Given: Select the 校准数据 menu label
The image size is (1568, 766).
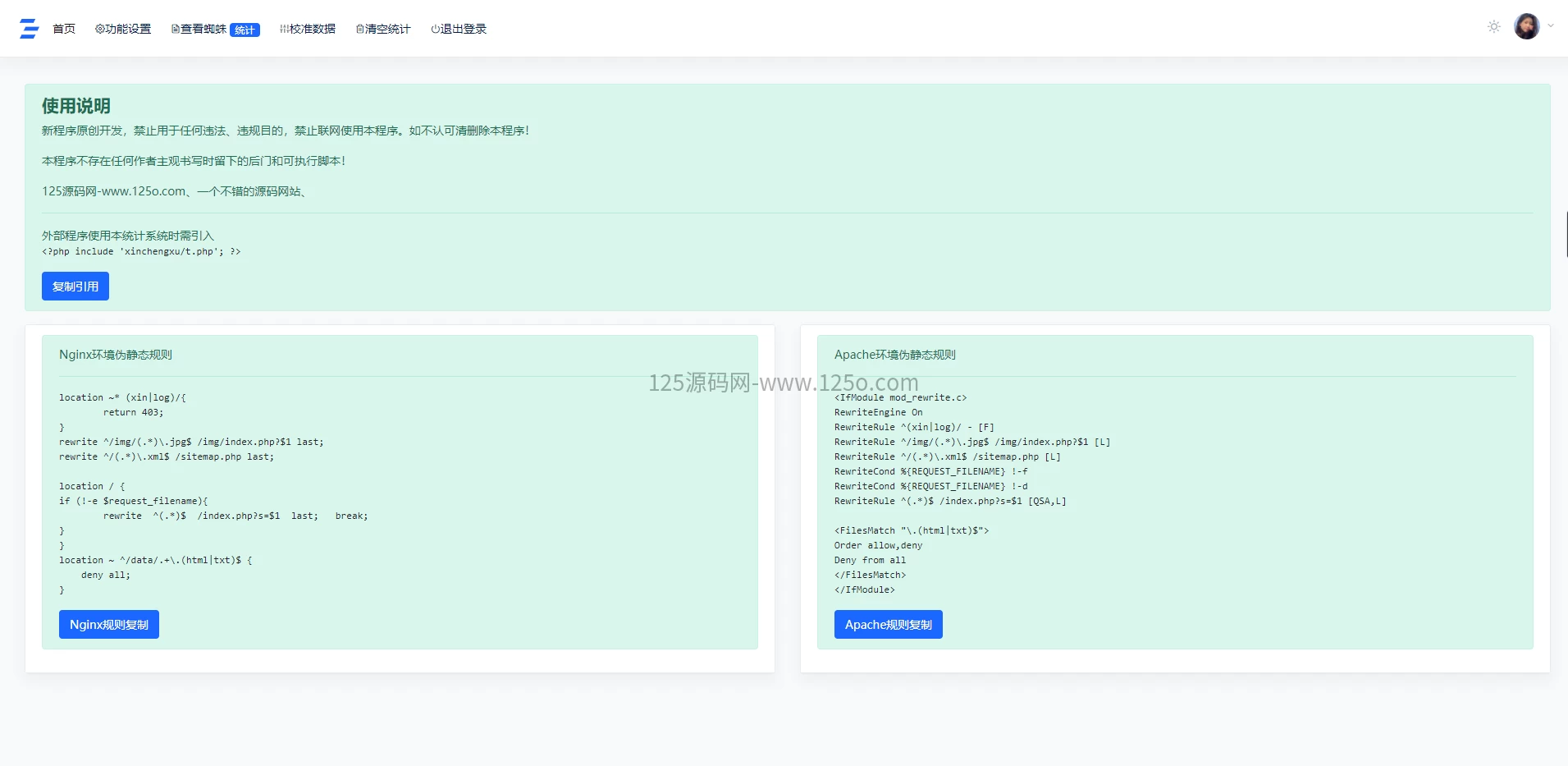Looking at the screenshot, I should (x=313, y=29).
